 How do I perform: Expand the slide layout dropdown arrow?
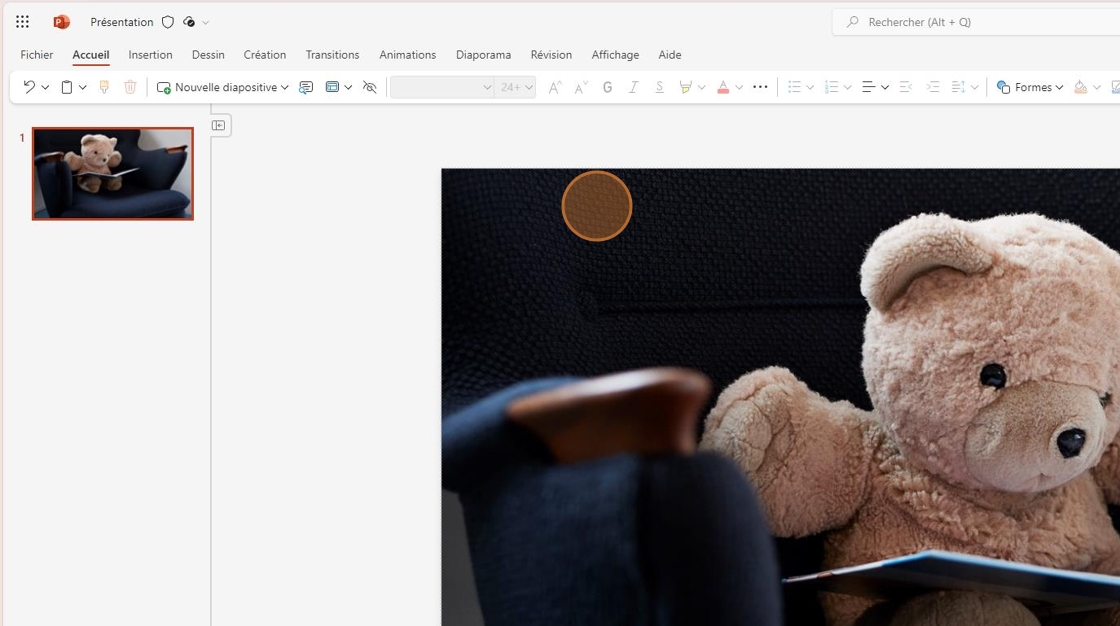(x=348, y=87)
